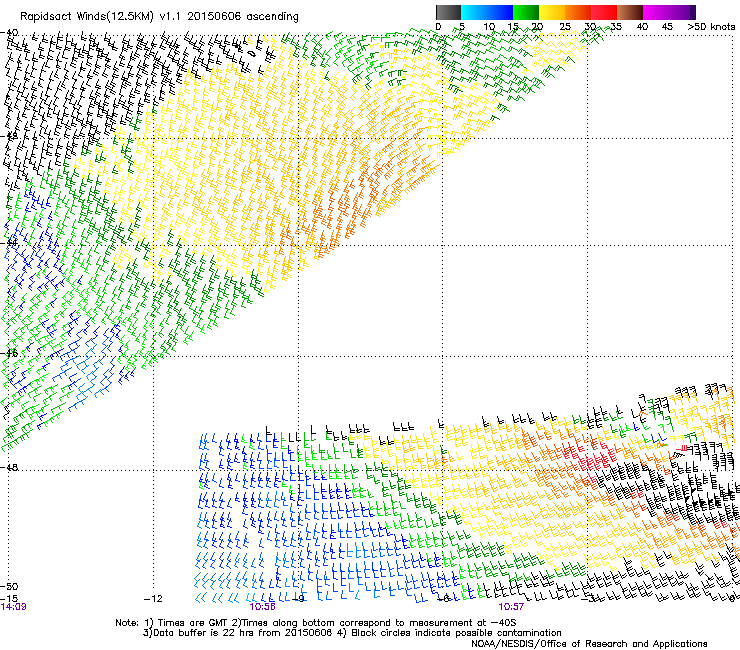Viewport: 740px width, 650px height.
Task: Click the purple '10:57' time label
Action: 511,607
